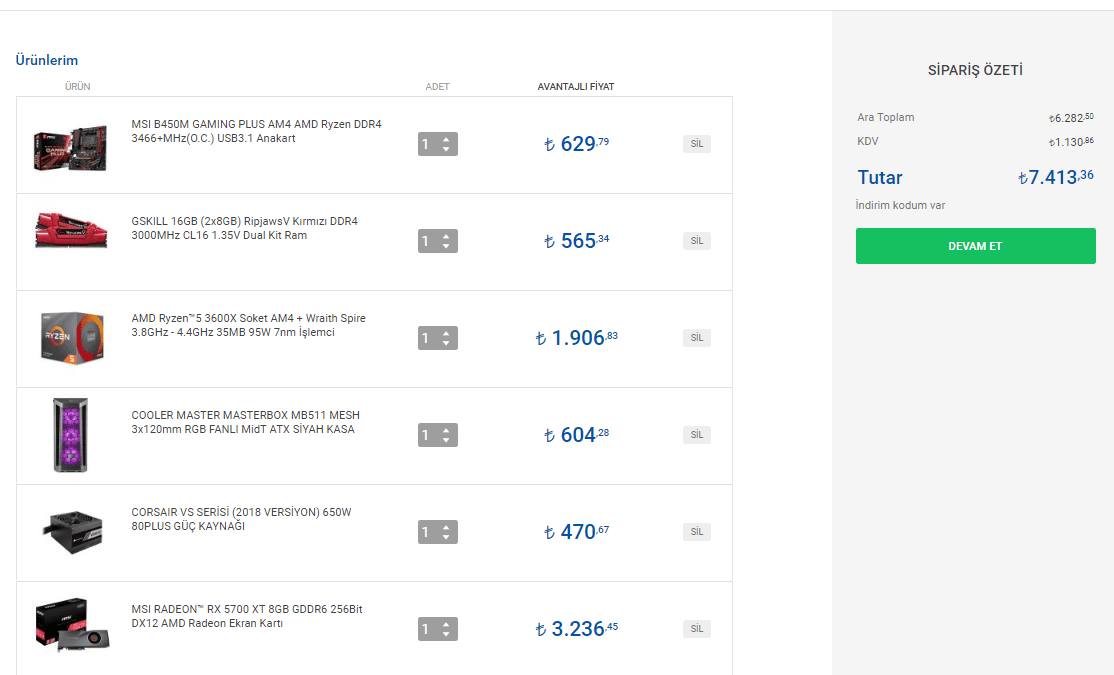The width and height of the screenshot is (1114, 675).
Task: Decrease quantity of MSI Radeon RX 5700 XT
Action: click(x=446, y=634)
